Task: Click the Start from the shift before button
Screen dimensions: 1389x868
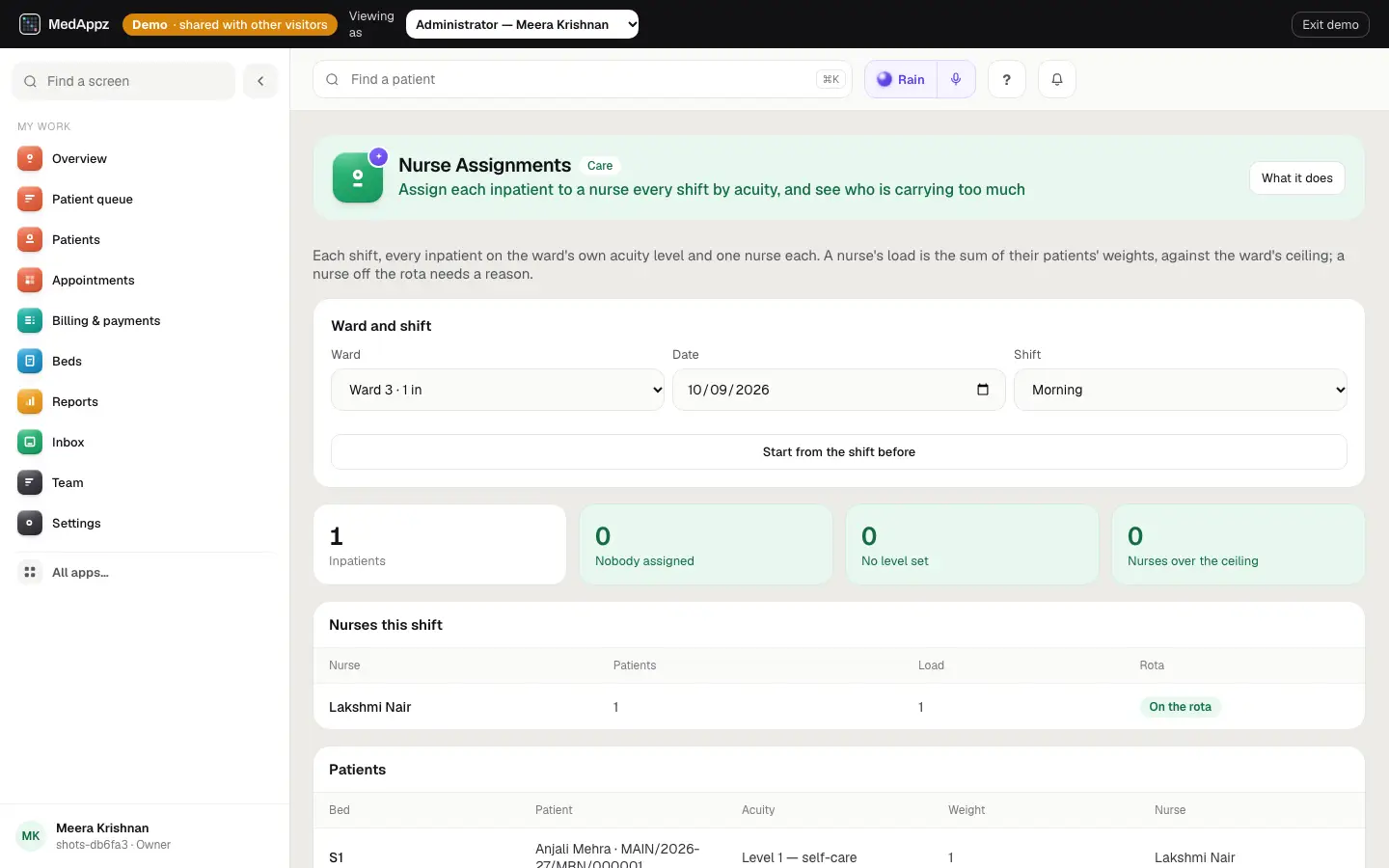Action: coord(839,451)
